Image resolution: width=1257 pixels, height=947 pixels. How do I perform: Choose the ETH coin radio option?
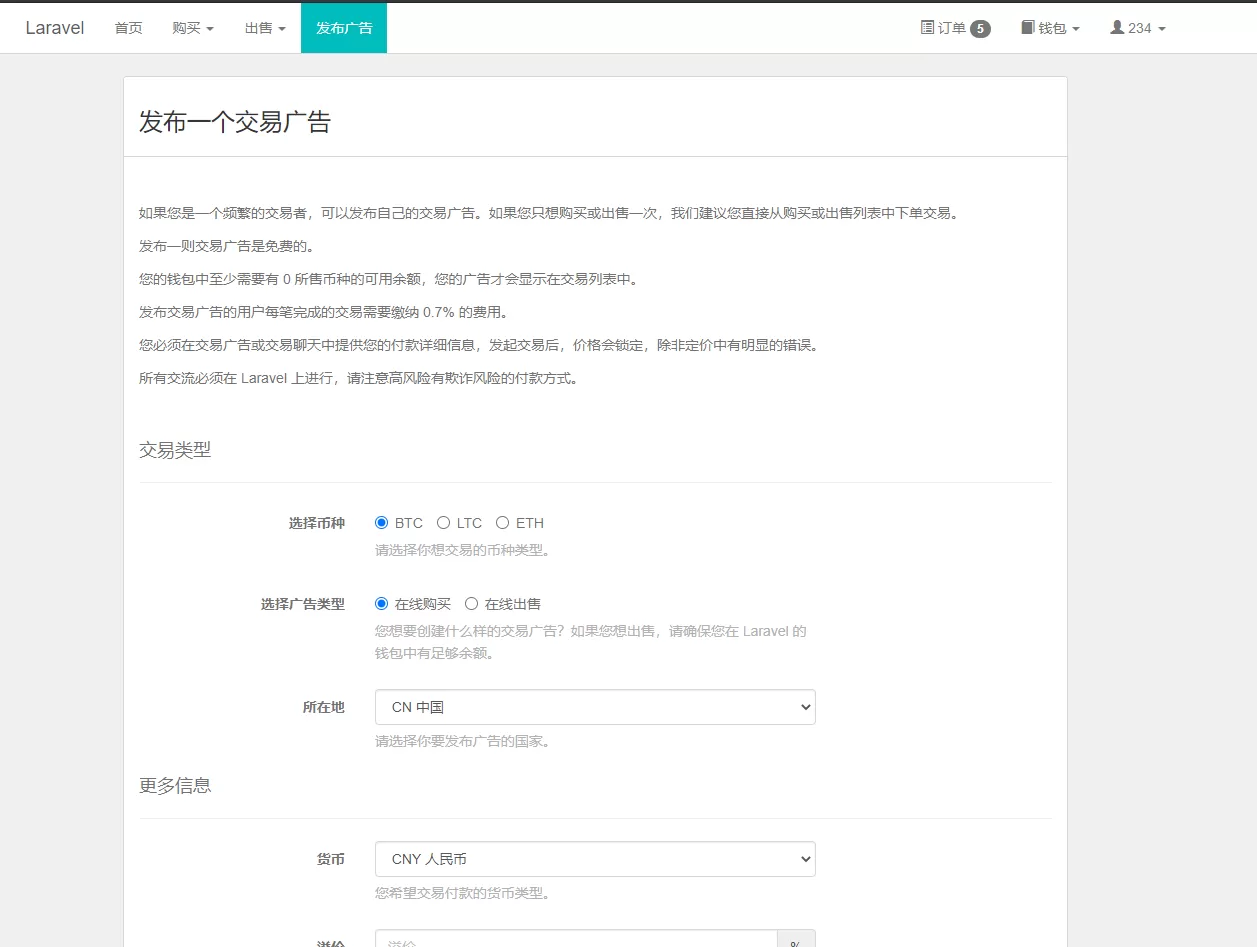pos(502,523)
